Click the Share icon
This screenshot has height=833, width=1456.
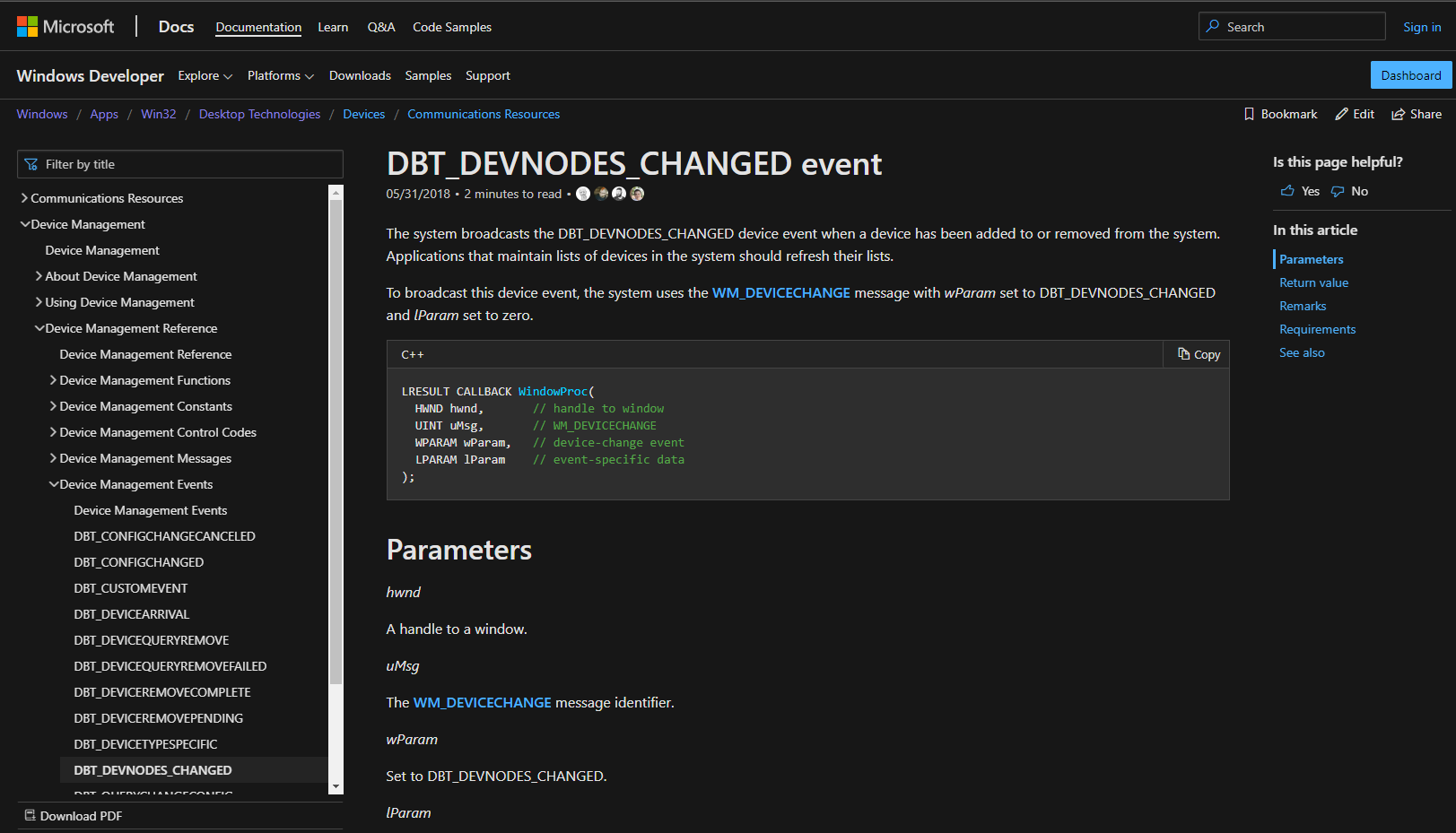coord(1398,114)
